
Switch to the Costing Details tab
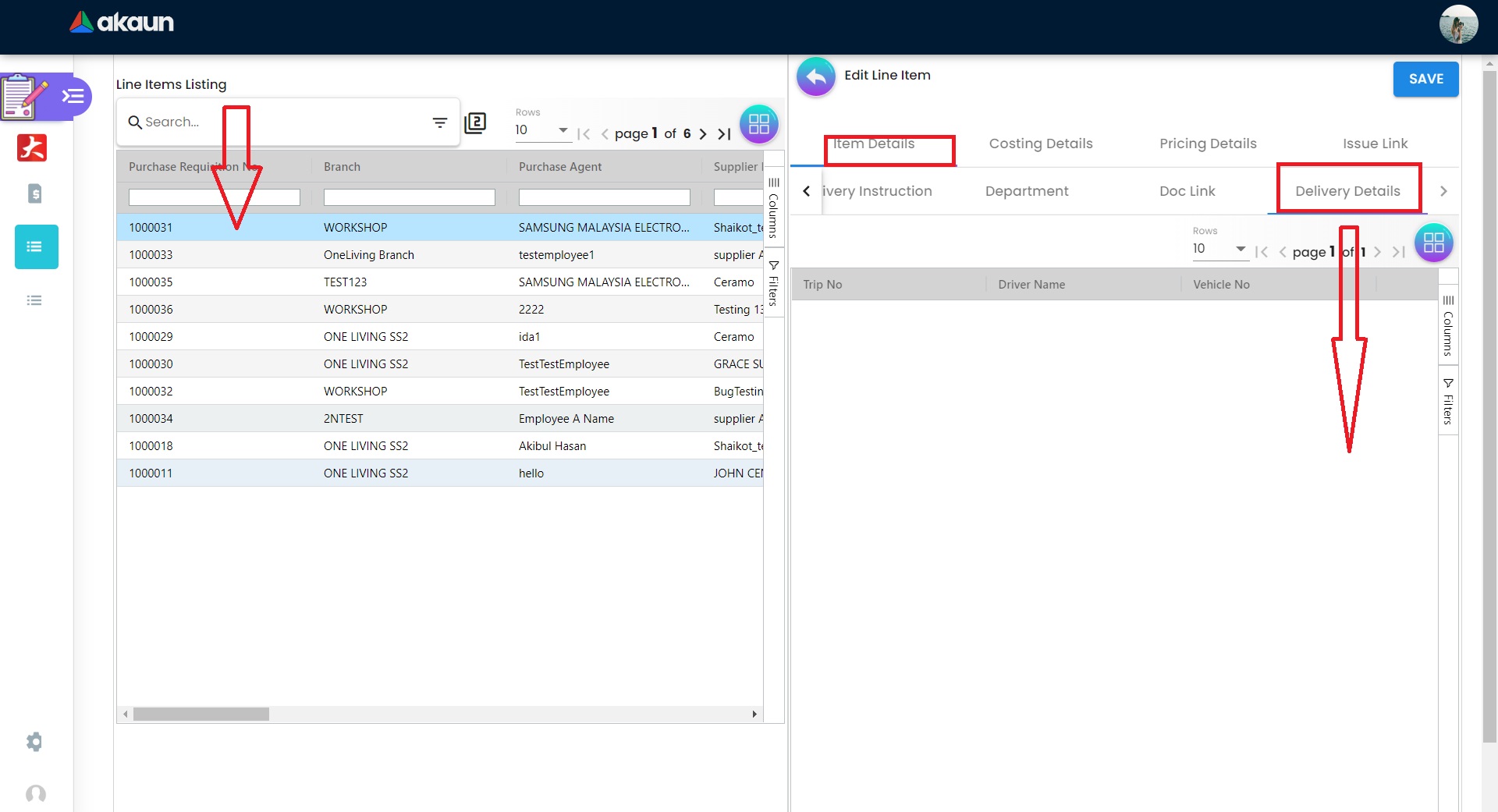(x=1040, y=144)
